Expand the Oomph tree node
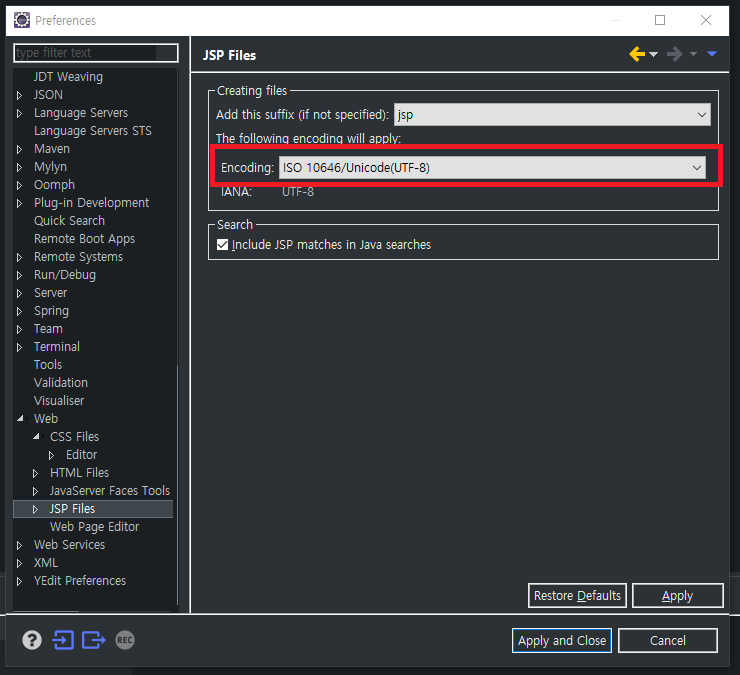 click(19, 185)
